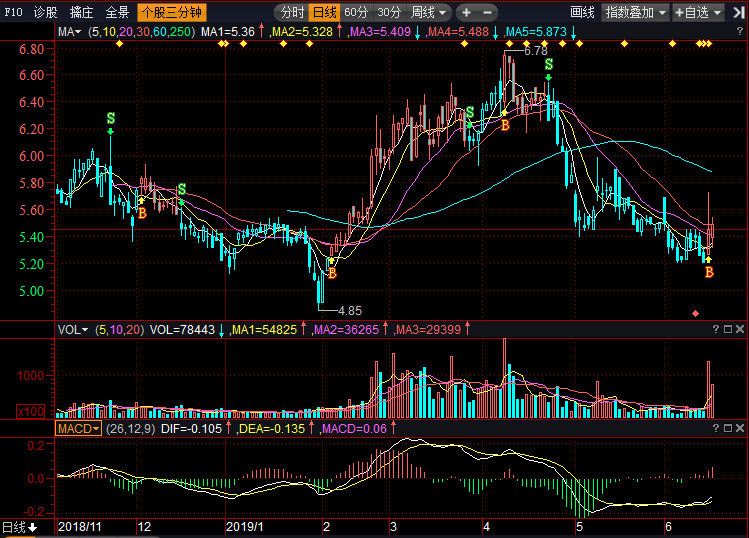
Task: Open the 诊股 stock diagnosis tab
Action: (x=45, y=13)
